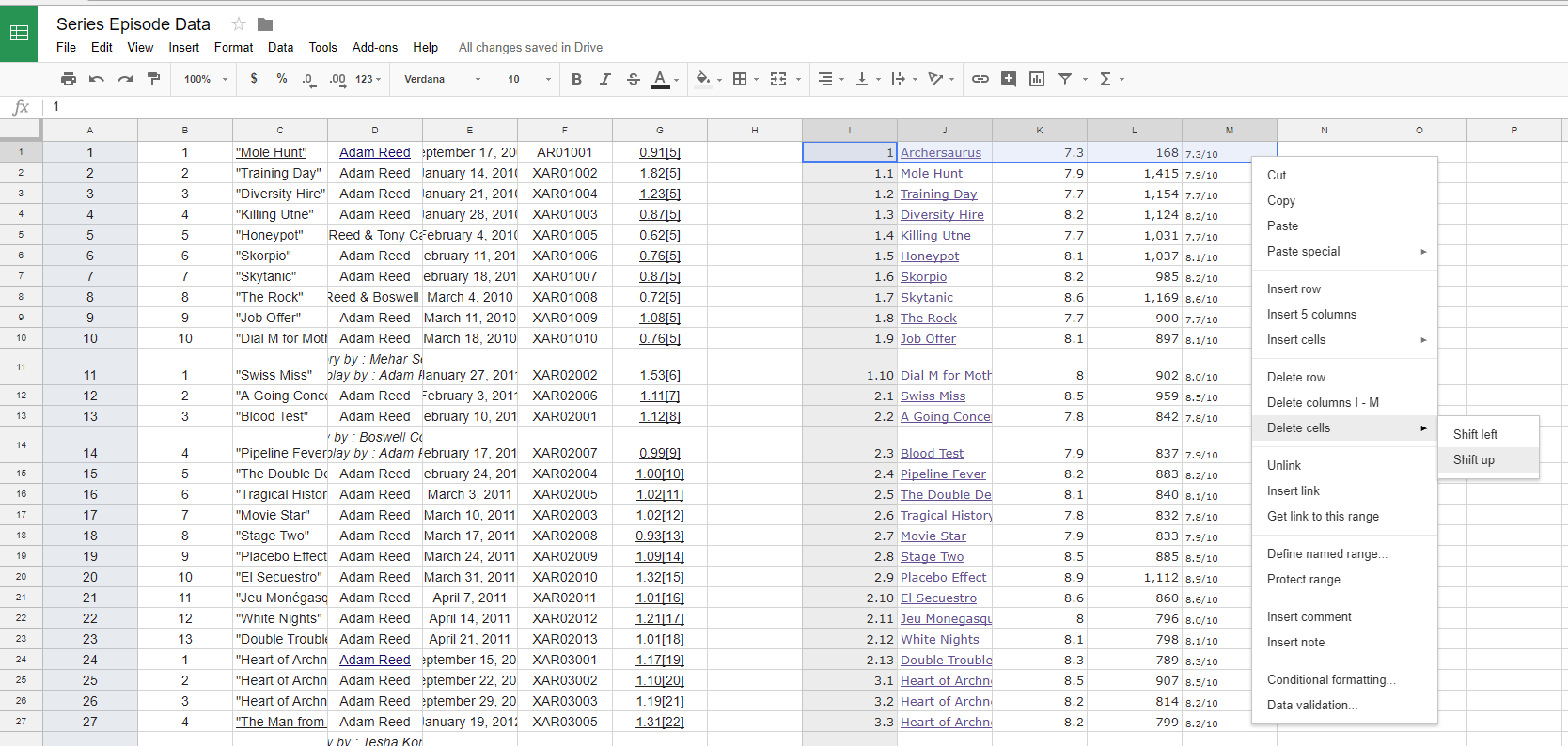This screenshot has width=1568, height=746.
Task: Open the Data menu
Action: tap(280, 47)
